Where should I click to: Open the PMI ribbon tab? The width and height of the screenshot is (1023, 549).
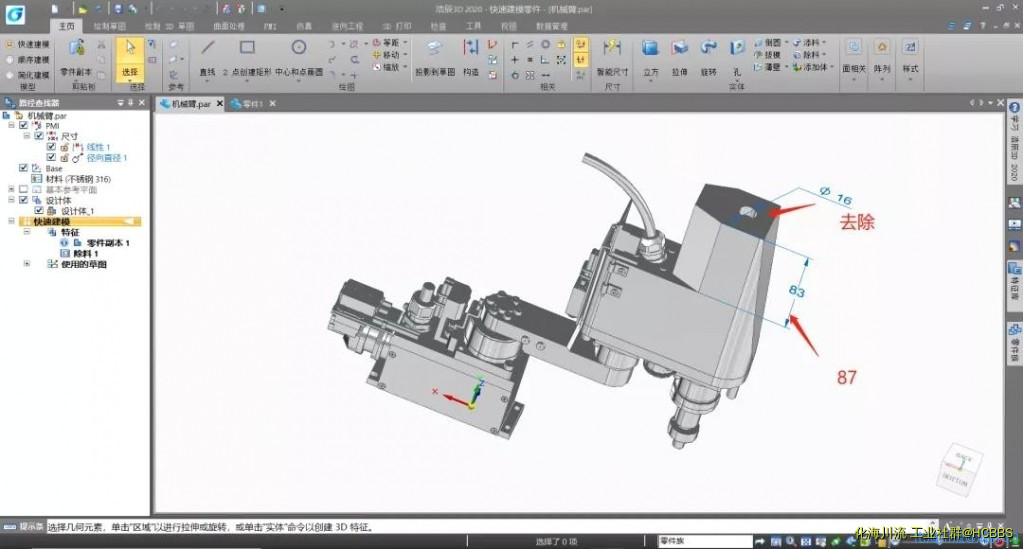[x=269, y=26]
